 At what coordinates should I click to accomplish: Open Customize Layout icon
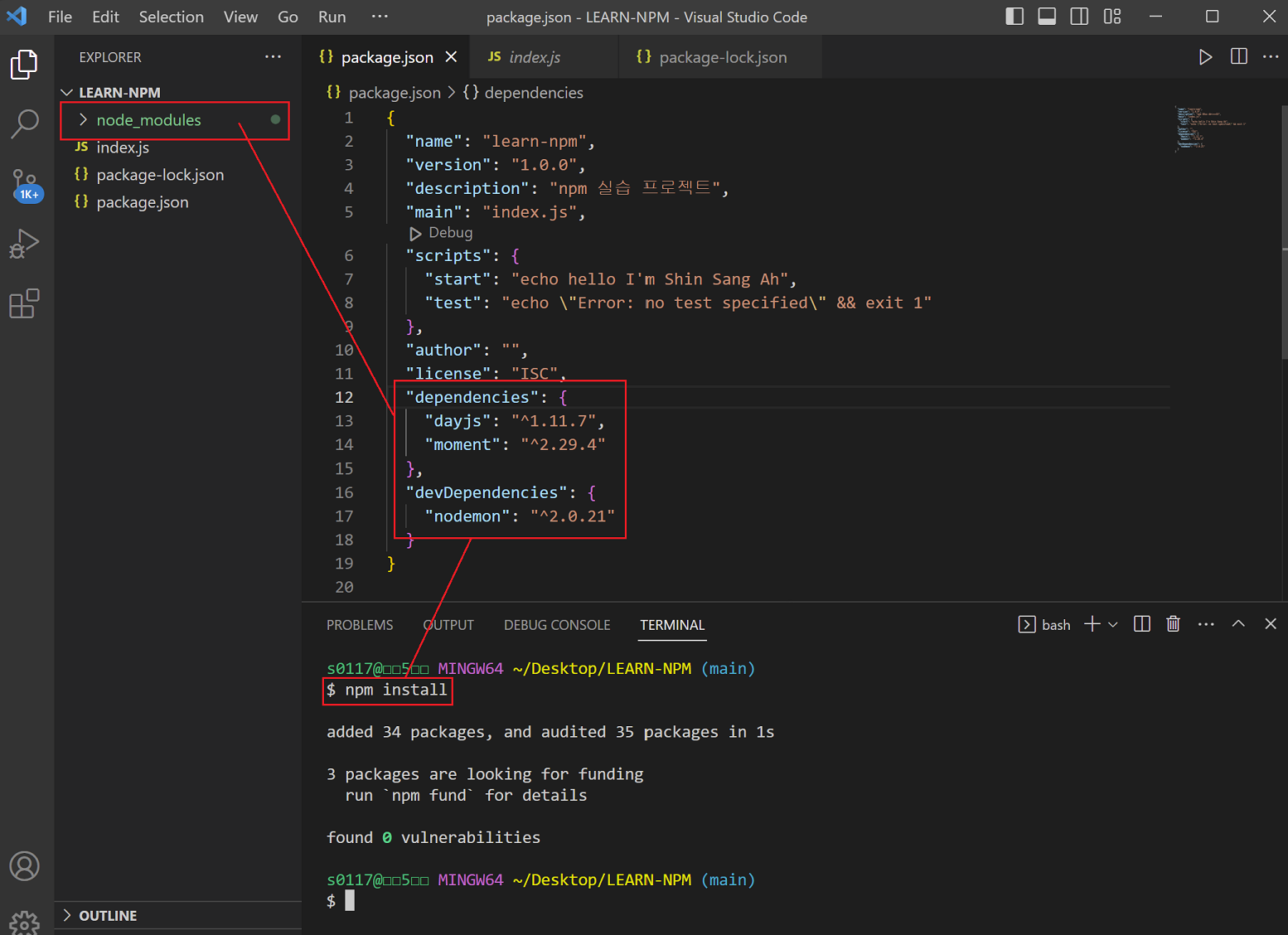click(x=1112, y=17)
